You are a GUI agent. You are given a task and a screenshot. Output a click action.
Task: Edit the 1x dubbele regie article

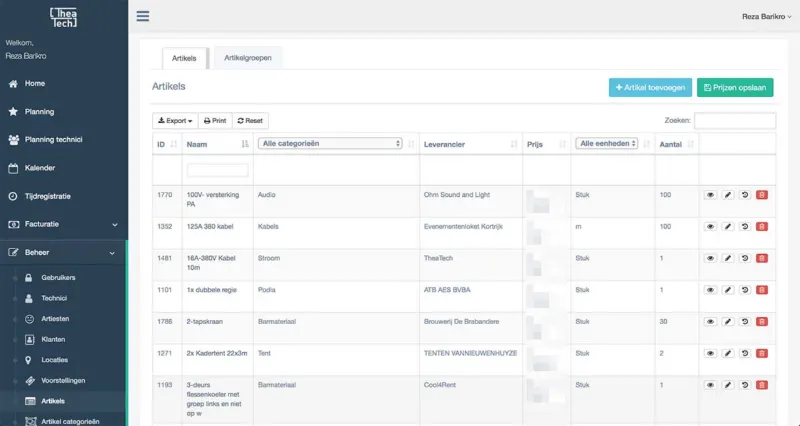pos(728,290)
